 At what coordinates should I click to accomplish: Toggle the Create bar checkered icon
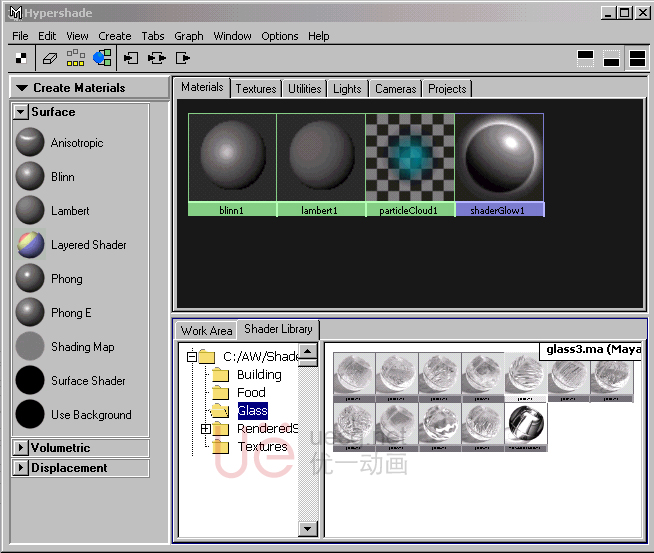point(21,58)
